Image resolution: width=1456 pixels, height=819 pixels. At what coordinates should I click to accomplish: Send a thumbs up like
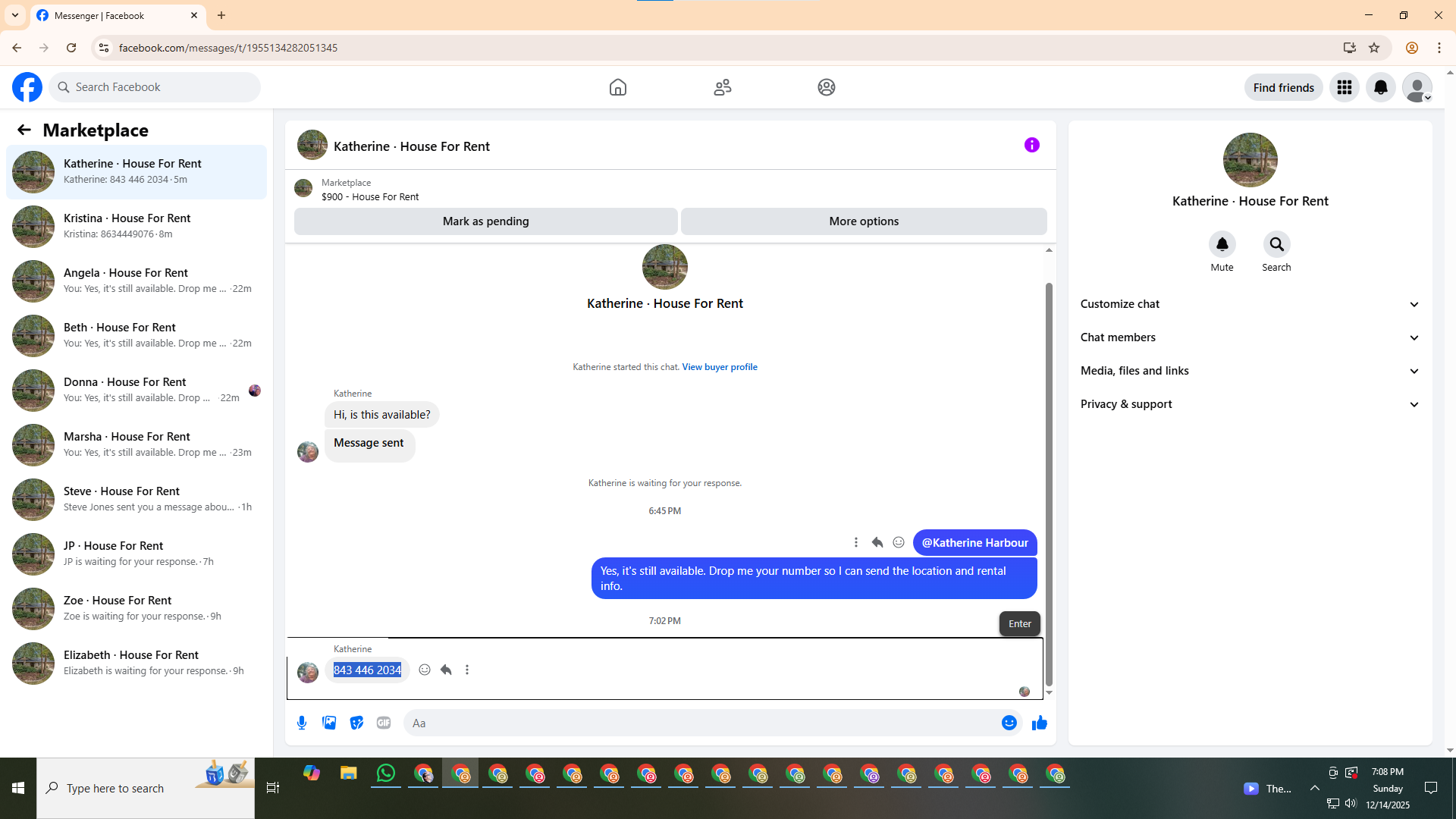coord(1039,723)
